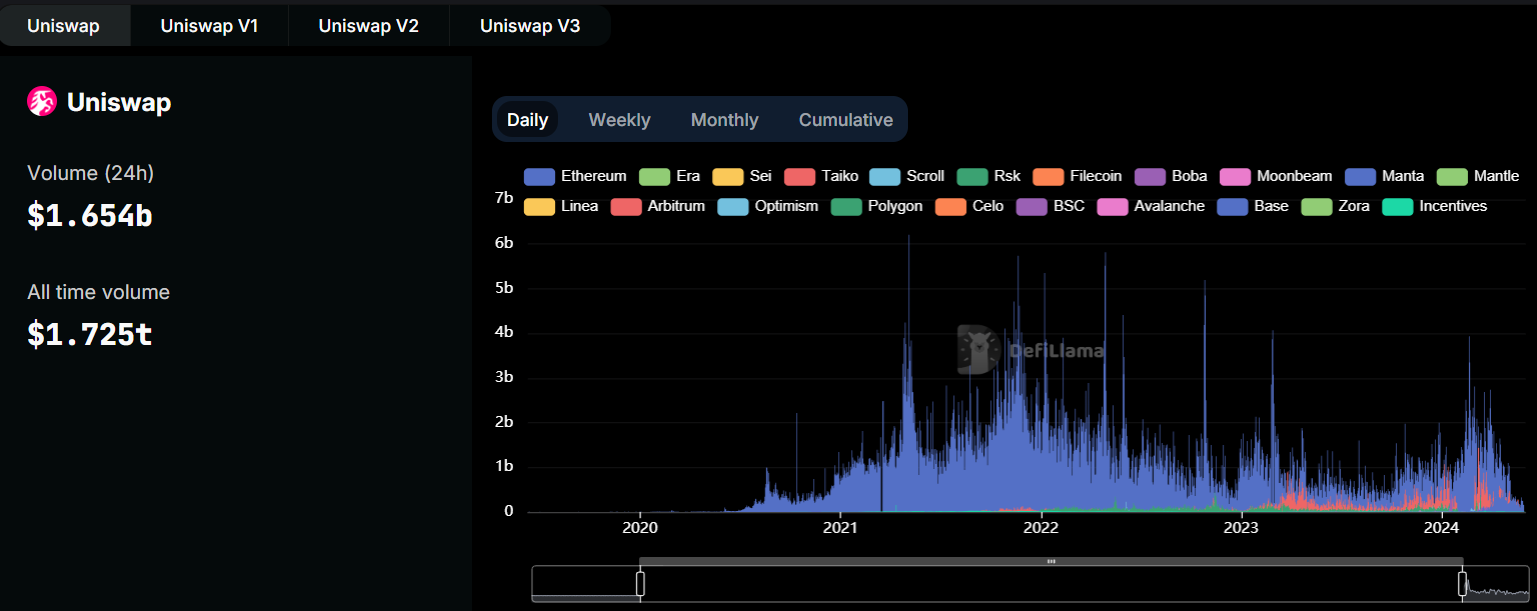Toggle the Base legend series
This screenshot has width=1537, height=611.
(x=1252, y=206)
